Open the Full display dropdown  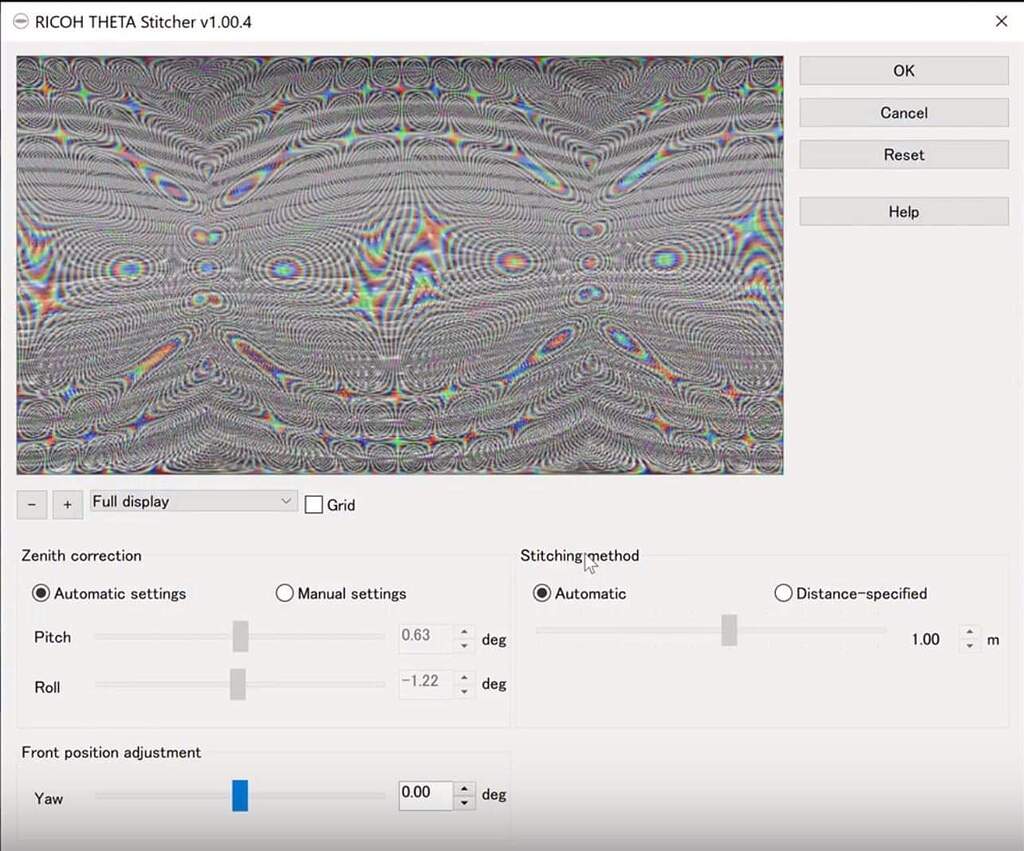(x=193, y=501)
